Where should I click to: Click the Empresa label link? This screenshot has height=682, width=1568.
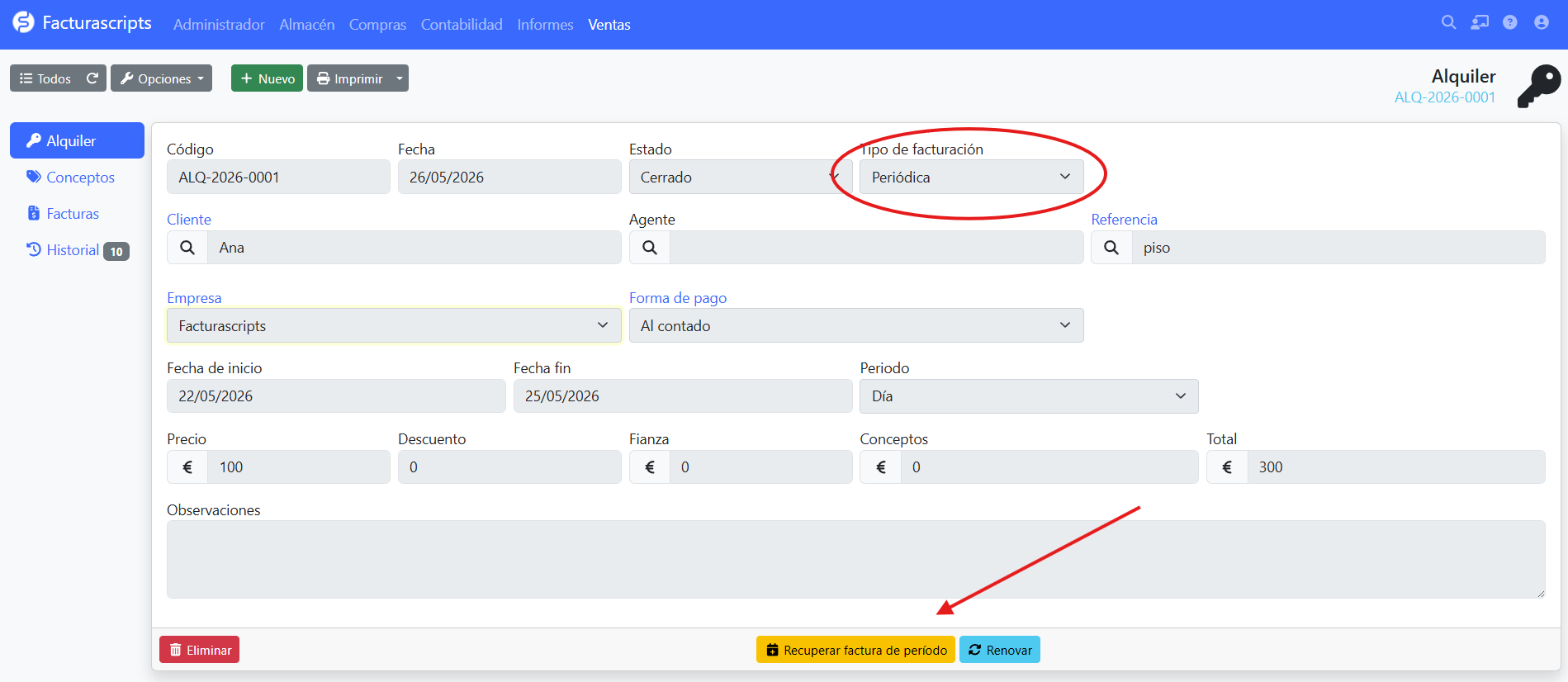[x=194, y=298]
